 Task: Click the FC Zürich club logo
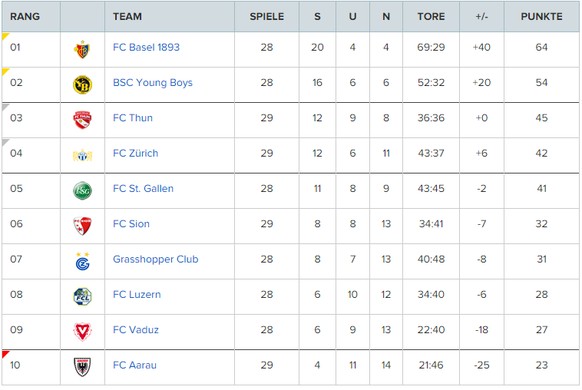tap(82, 155)
